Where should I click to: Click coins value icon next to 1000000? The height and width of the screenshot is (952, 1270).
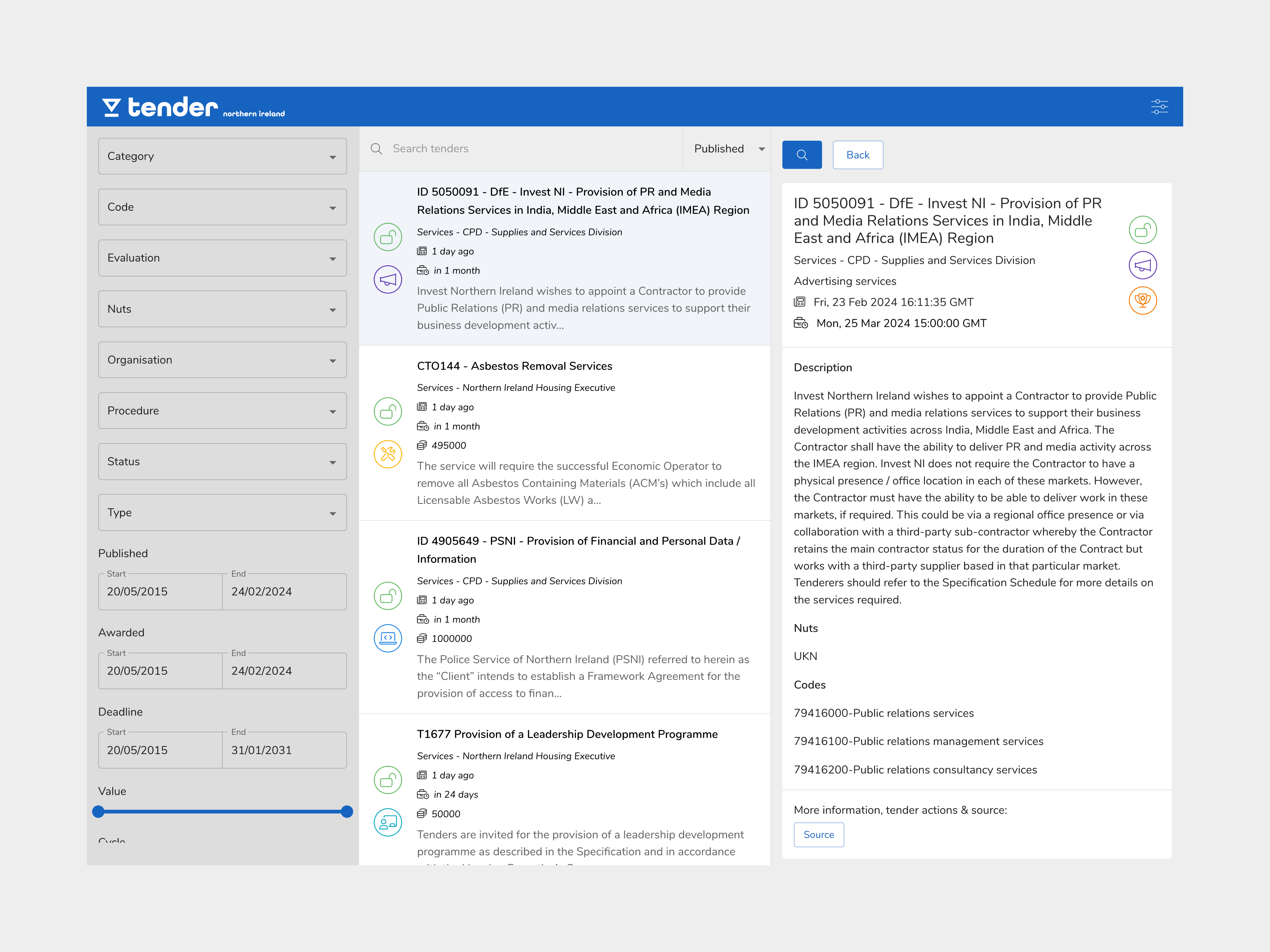click(421, 638)
